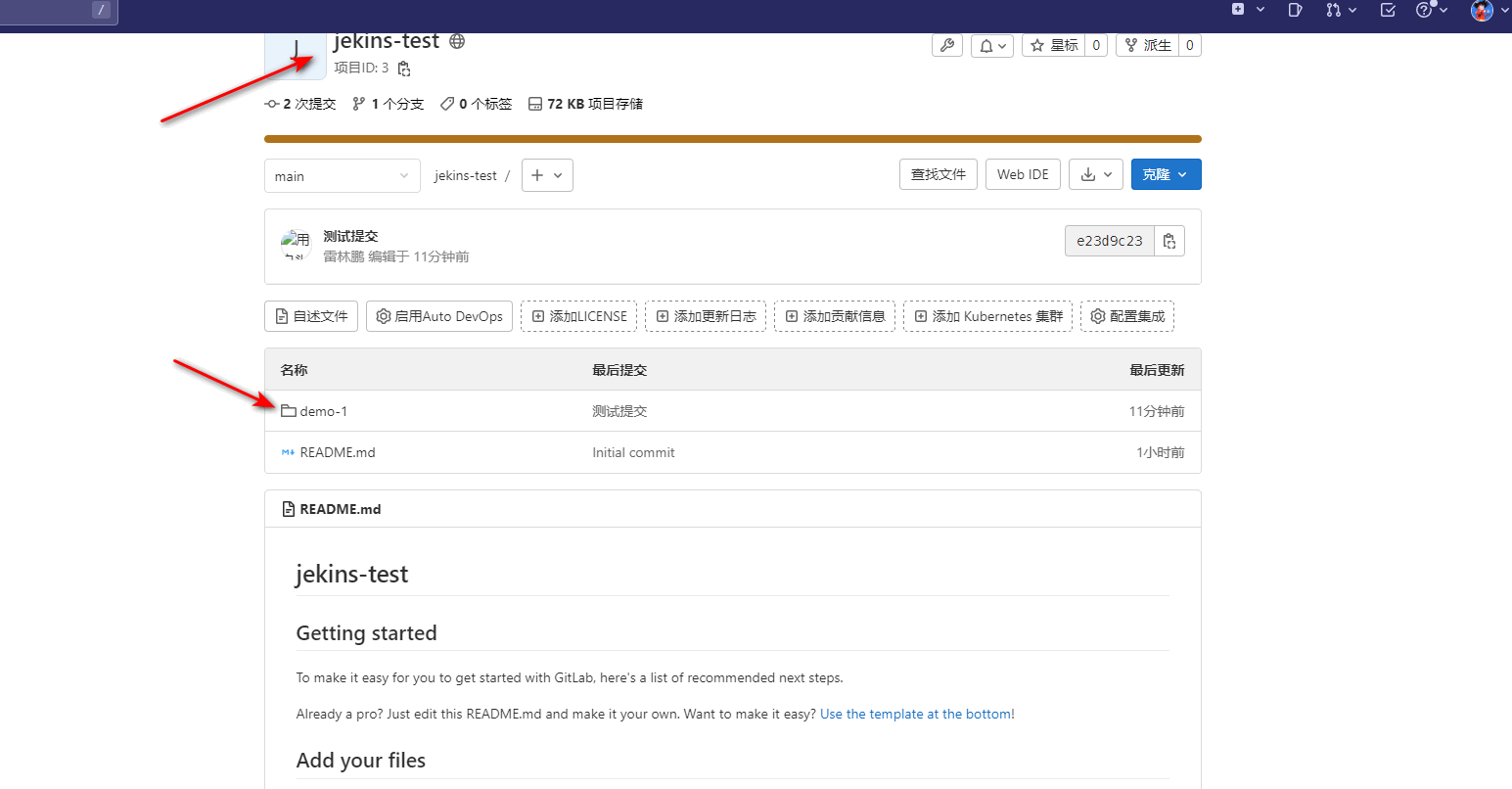Screen dimensions: 1512x789
Task: Click 添加贡献信息 contributing button
Action: click(835, 316)
